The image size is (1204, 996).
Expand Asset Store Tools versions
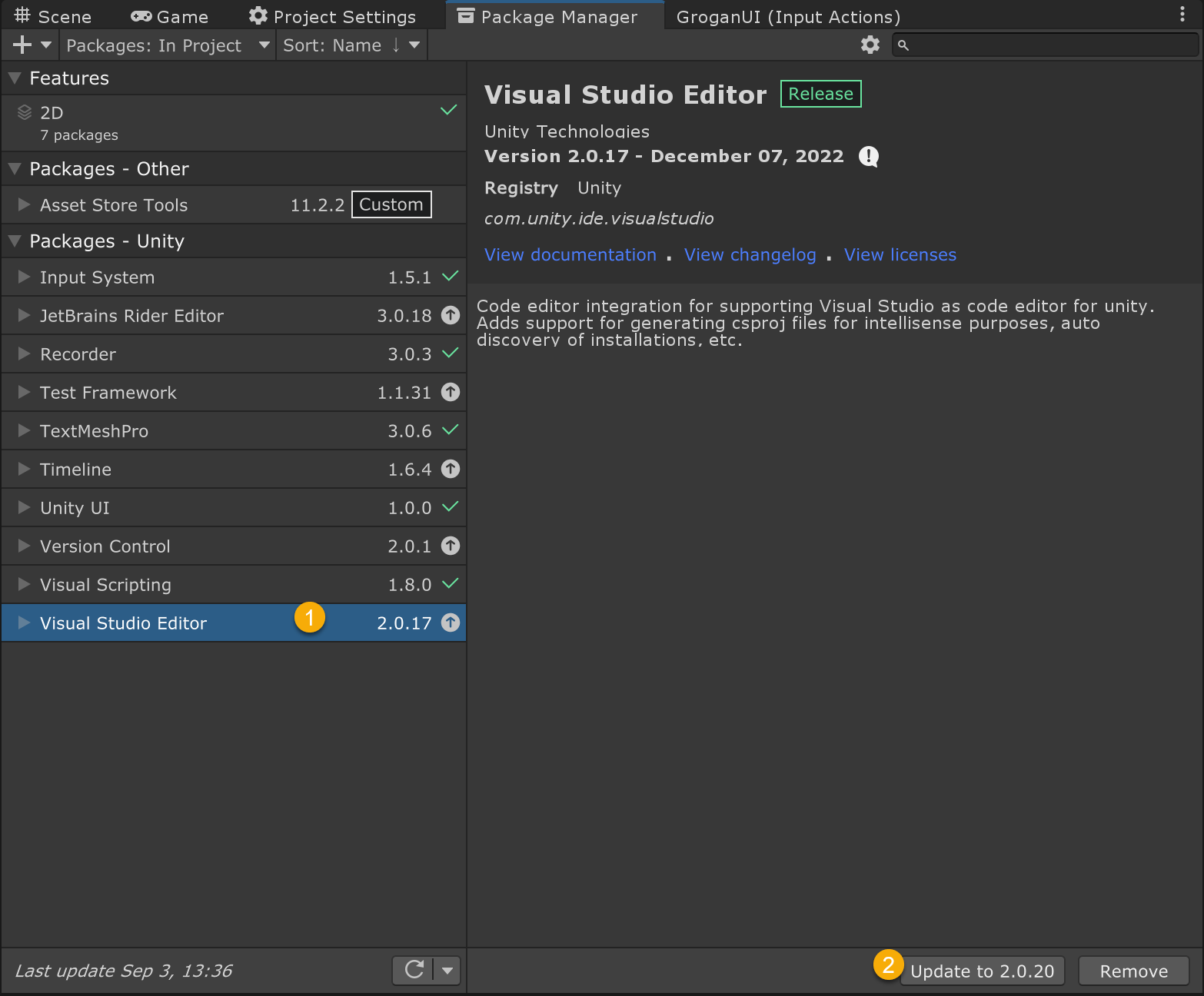[24, 204]
